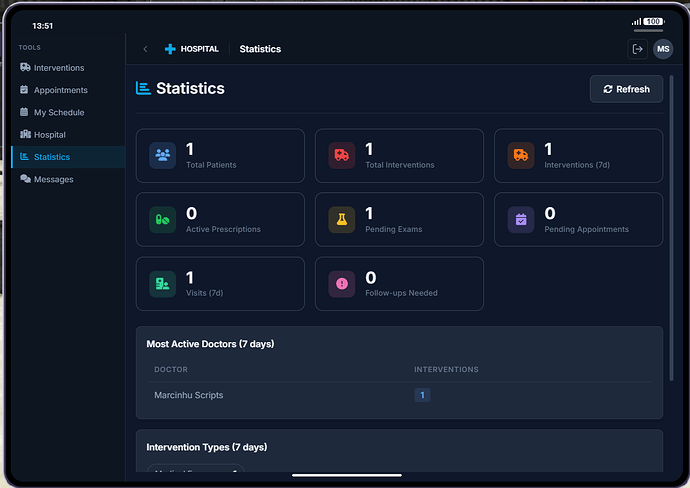Click the red Total Interventions ambulance icon
This screenshot has width=690, height=488.
point(341,155)
